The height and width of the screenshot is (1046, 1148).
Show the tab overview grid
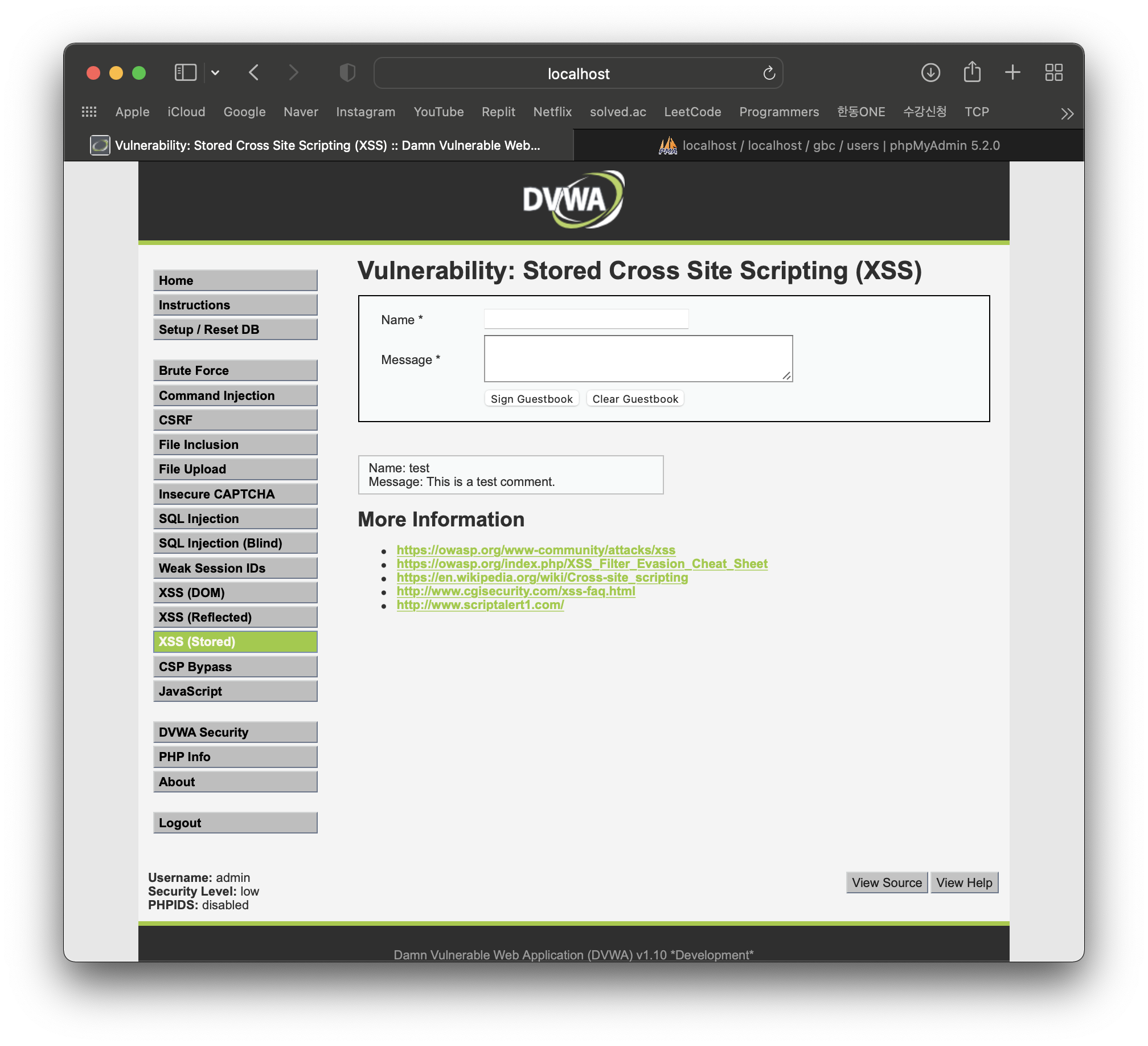click(1053, 73)
